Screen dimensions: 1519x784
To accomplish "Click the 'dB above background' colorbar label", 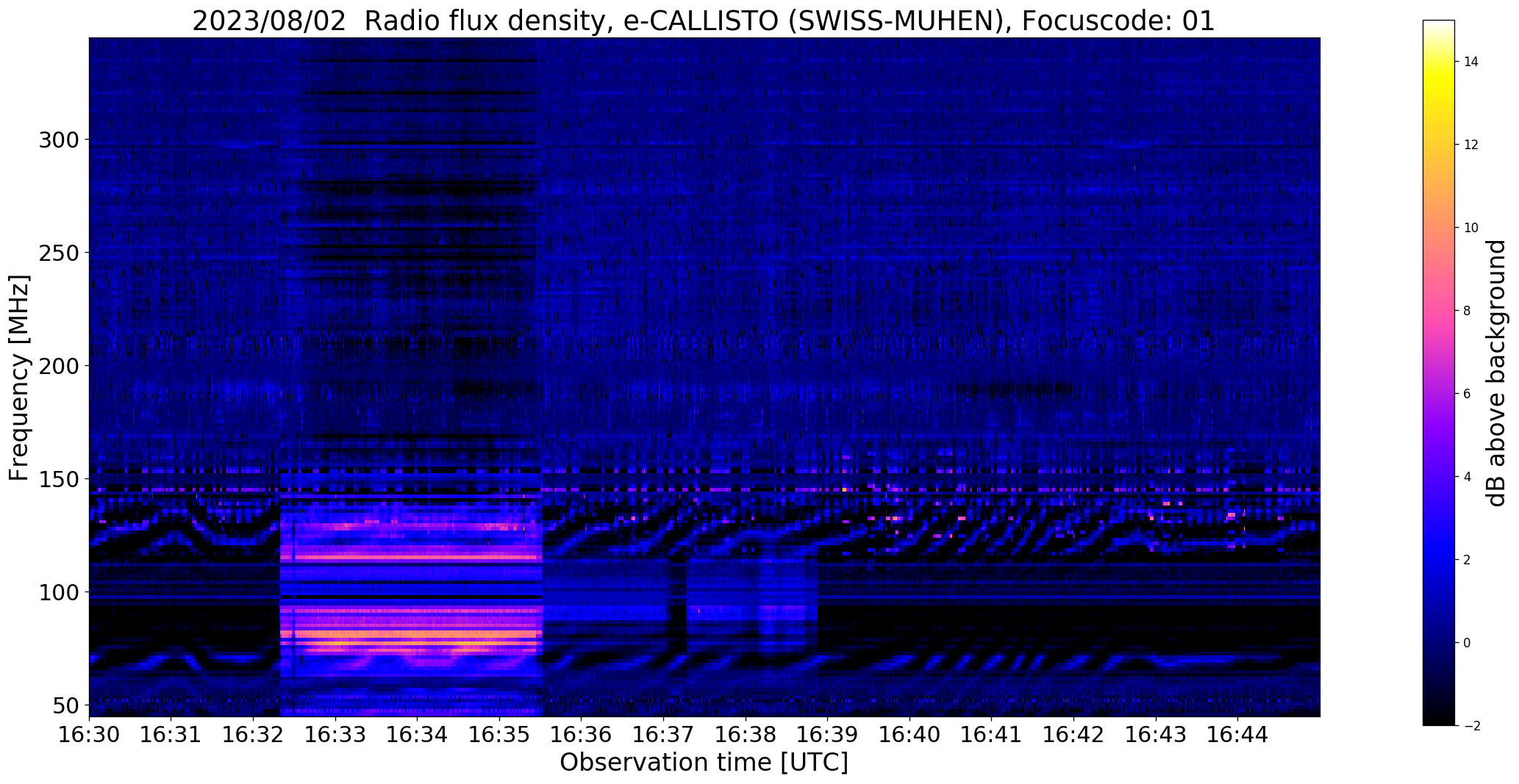I will point(1497,373).
